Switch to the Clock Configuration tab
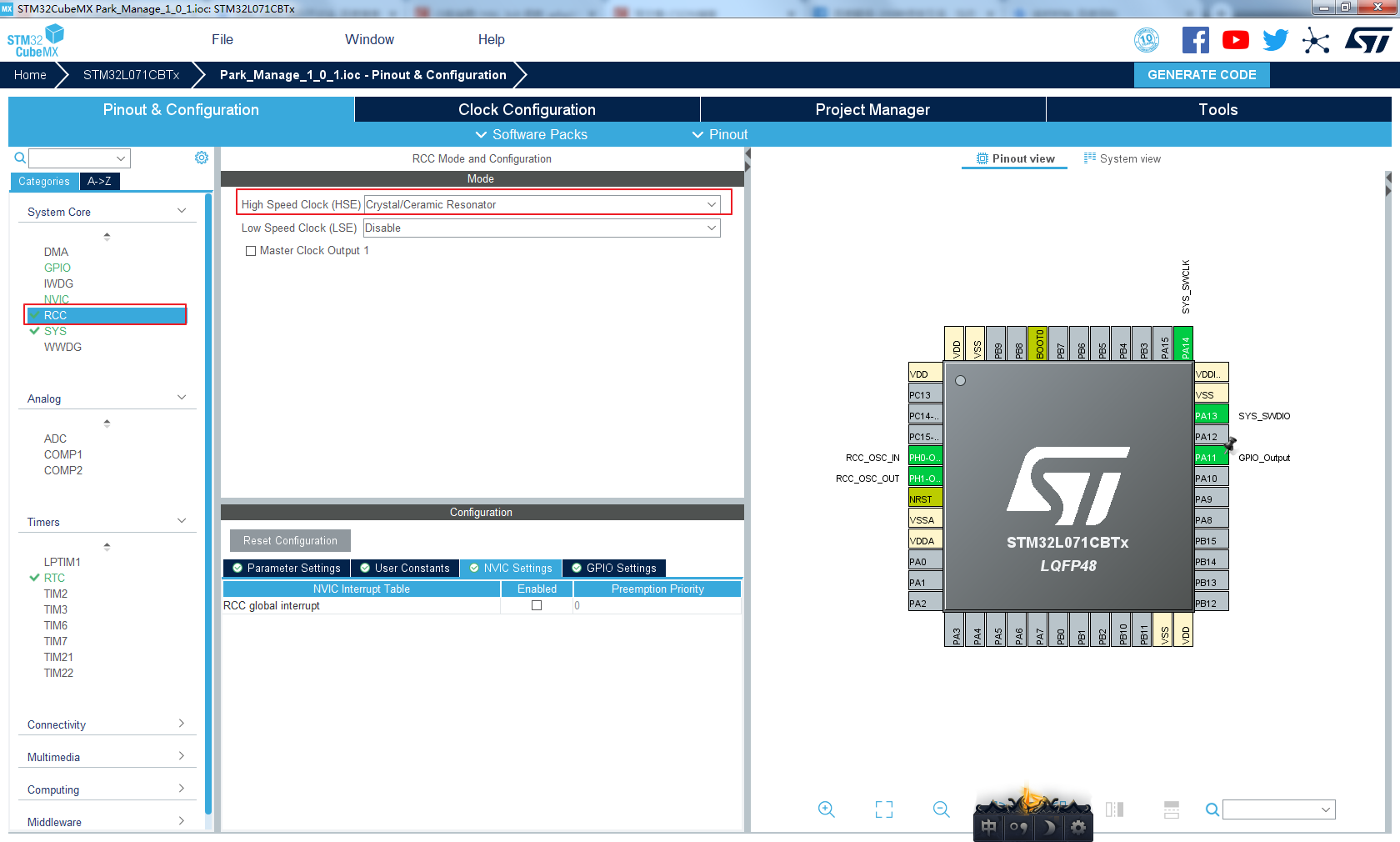 [527, 109]
